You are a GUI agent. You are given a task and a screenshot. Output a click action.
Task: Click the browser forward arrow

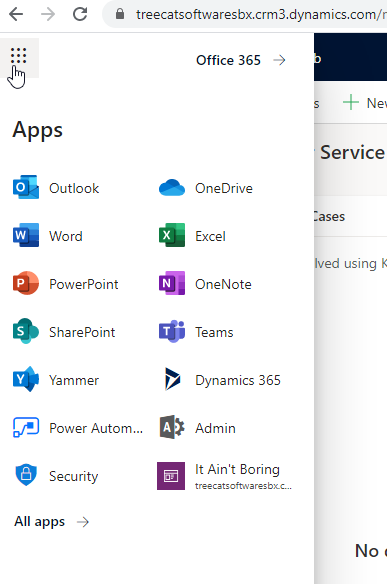coord(48,14)
